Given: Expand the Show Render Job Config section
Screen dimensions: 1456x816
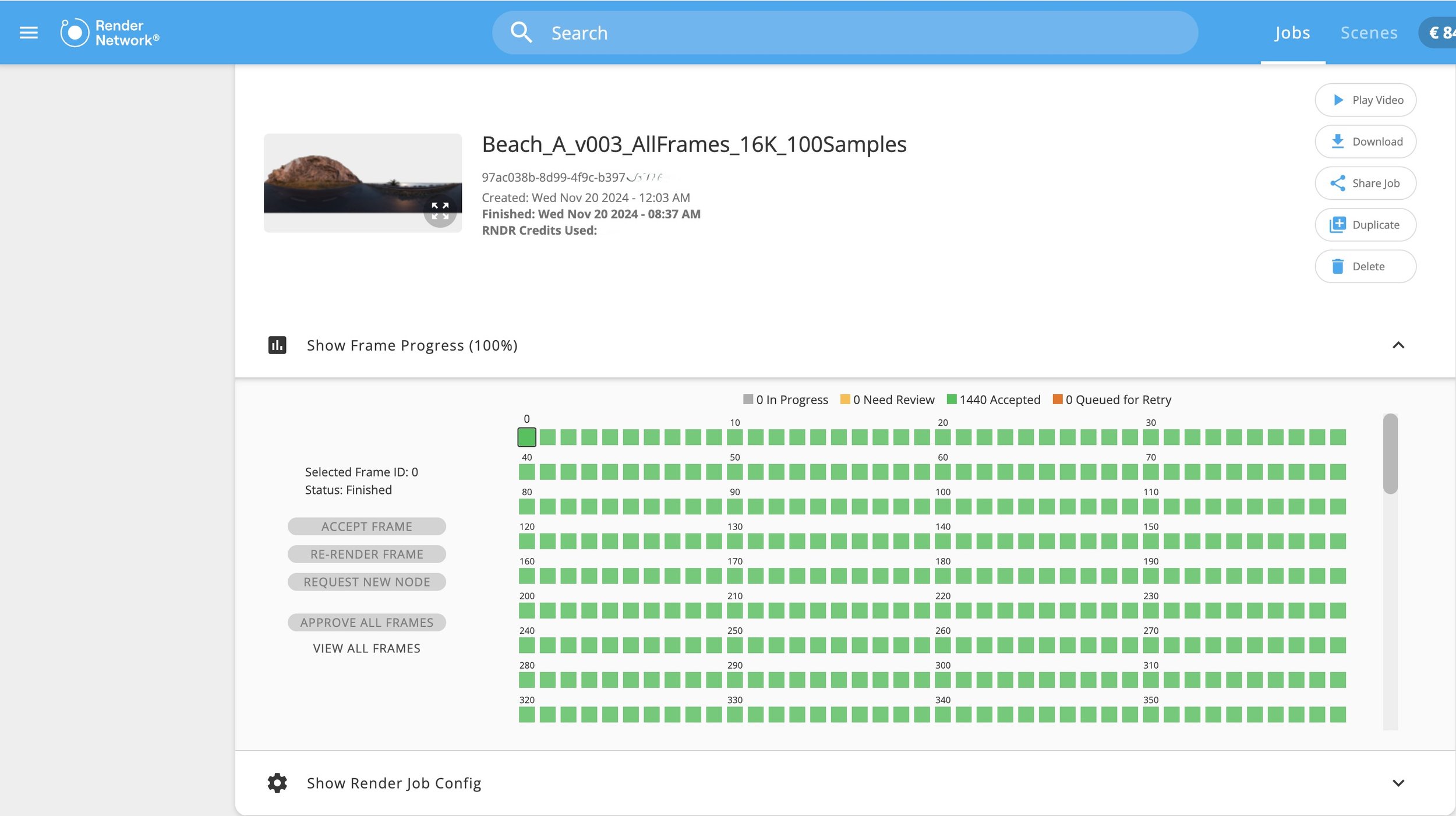Looking at the screenshot, I should [1398, 783].
